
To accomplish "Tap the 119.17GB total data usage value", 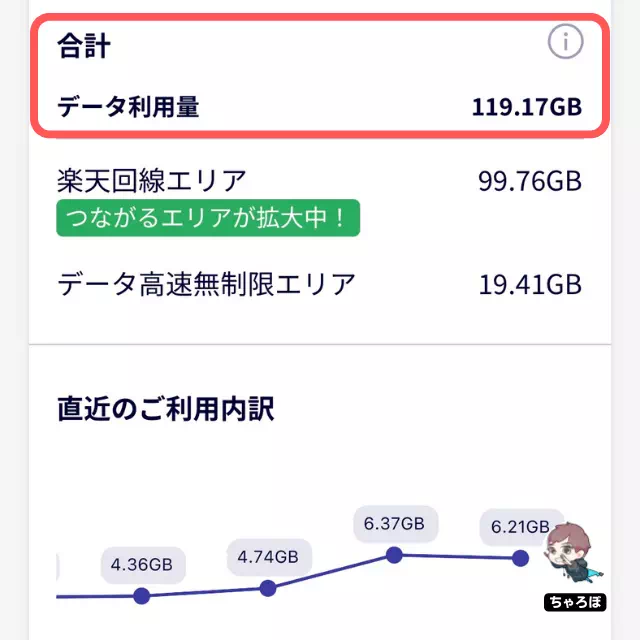I will (x=527, y=107).
